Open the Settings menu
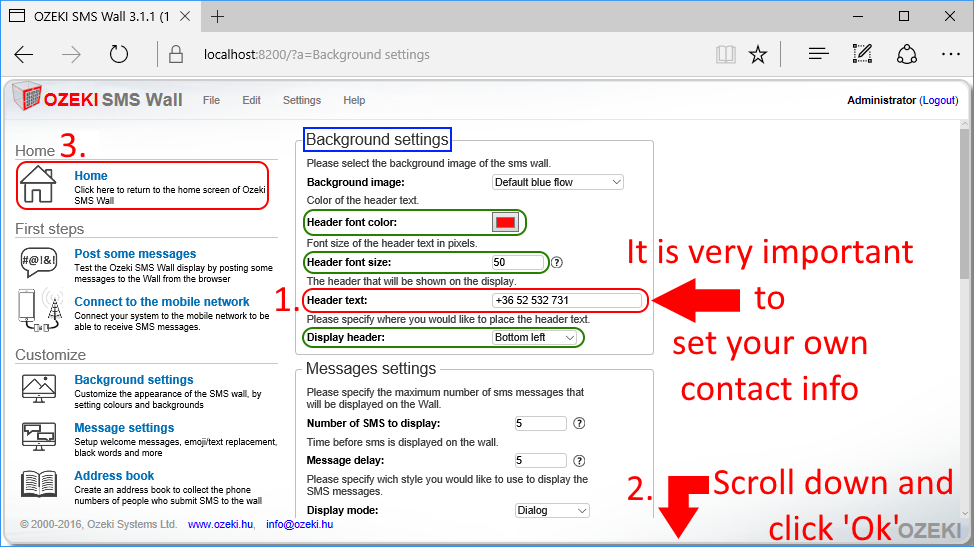 click(302, 100)
